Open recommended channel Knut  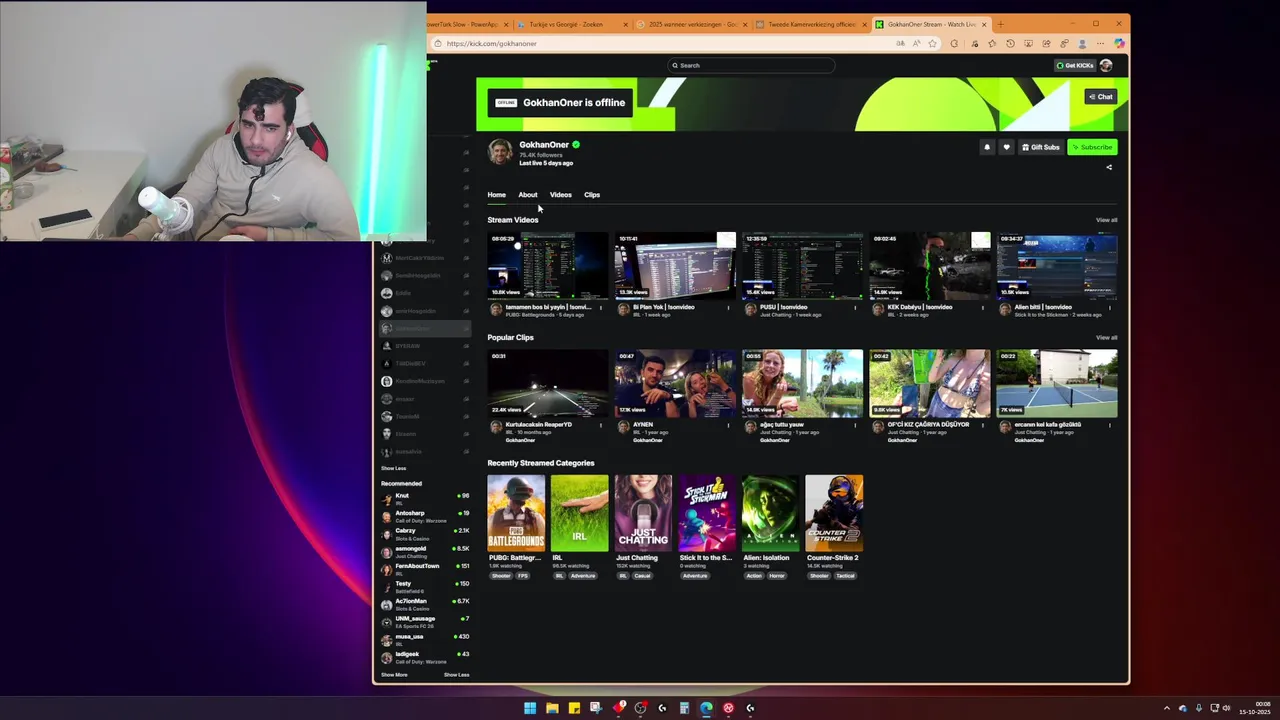tap(425, 497)
